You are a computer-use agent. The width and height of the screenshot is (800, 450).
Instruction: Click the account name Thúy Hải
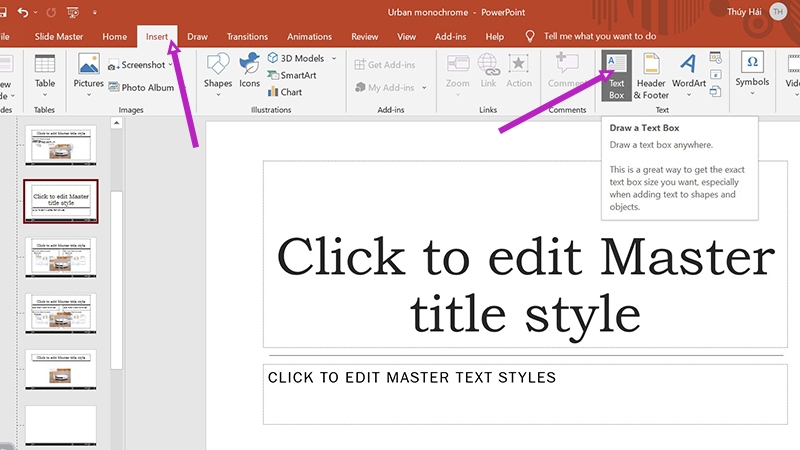click(x=744, y=12)
